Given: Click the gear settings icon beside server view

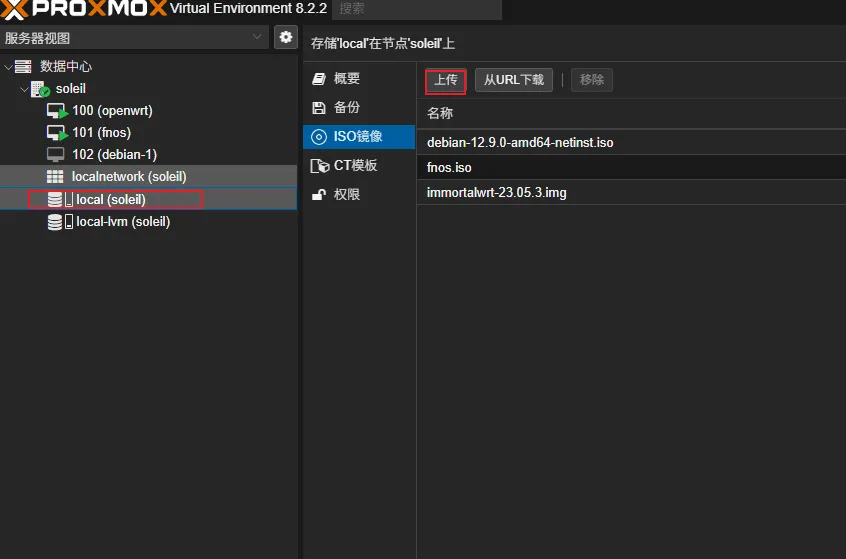Looking at the screenshot, I should pyautogui.click(x=286, y=37).
